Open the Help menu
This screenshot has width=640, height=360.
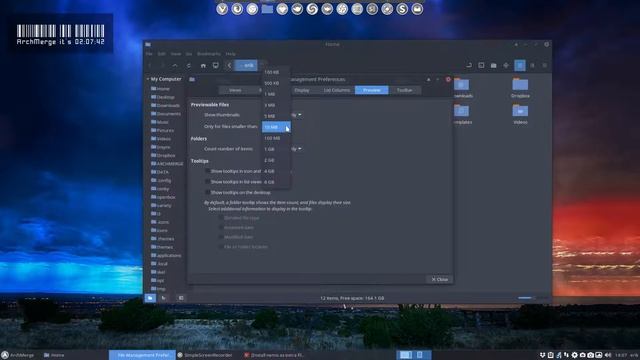[231, 54]
